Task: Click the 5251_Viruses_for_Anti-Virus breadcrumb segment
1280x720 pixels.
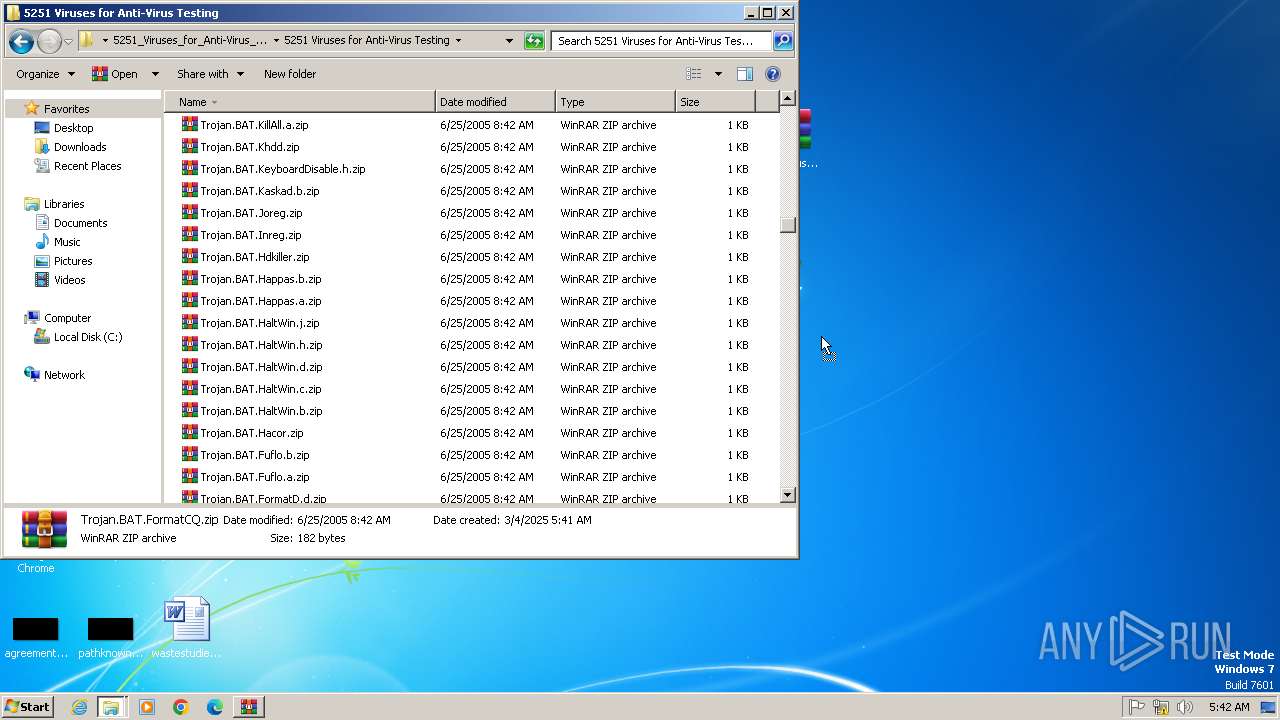Action: 190,41
